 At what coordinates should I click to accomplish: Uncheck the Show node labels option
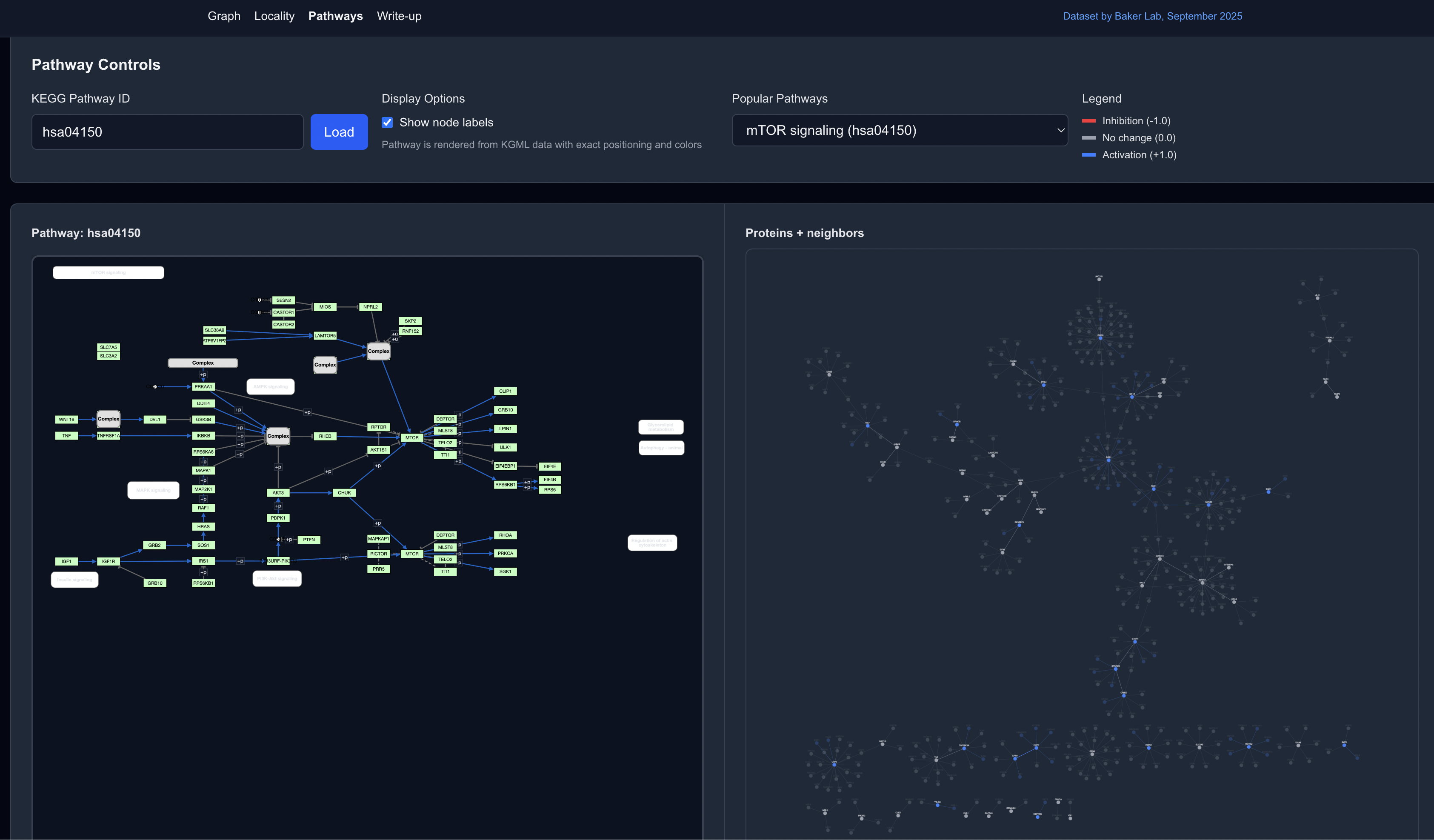point(388,123)
